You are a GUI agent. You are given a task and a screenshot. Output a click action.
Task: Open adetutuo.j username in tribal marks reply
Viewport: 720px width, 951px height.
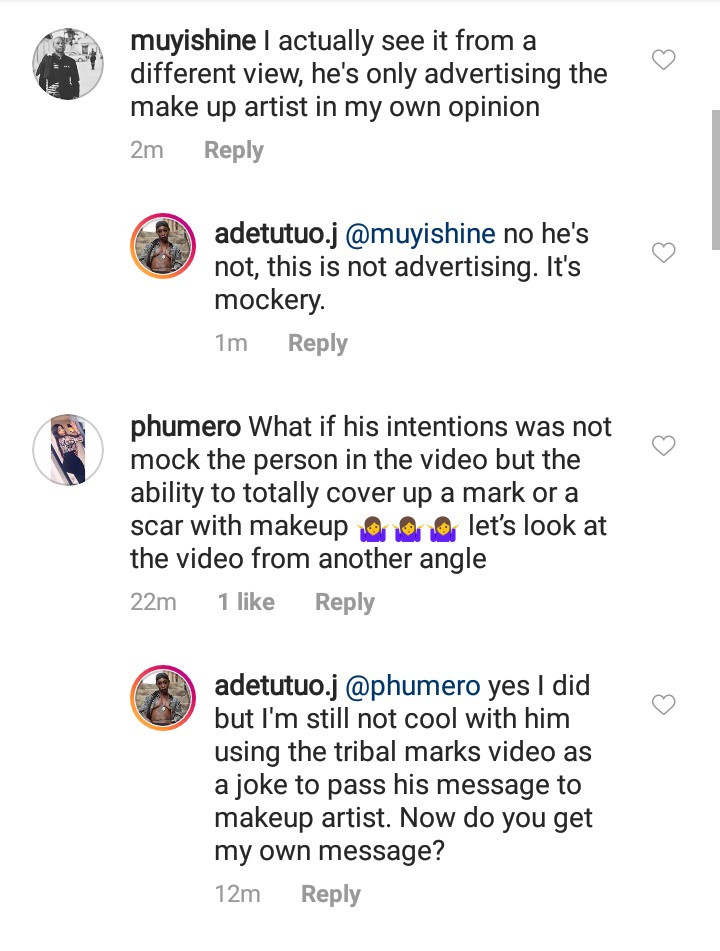(276, 687)
